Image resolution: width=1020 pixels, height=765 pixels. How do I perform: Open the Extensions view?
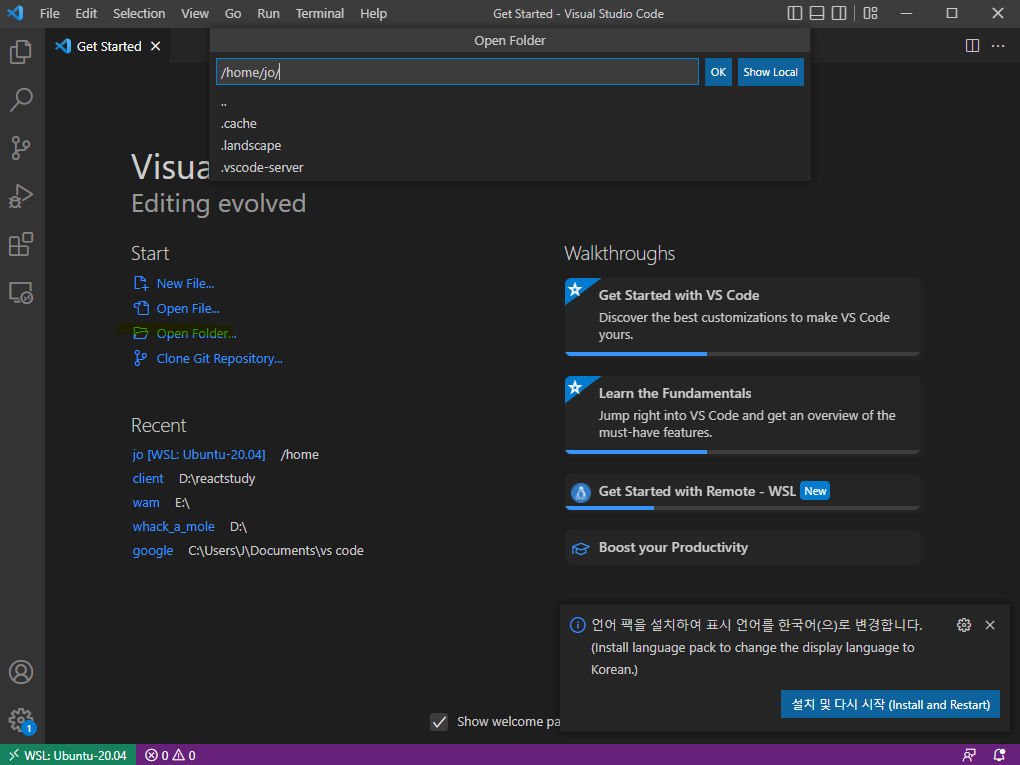coord(21,245)
